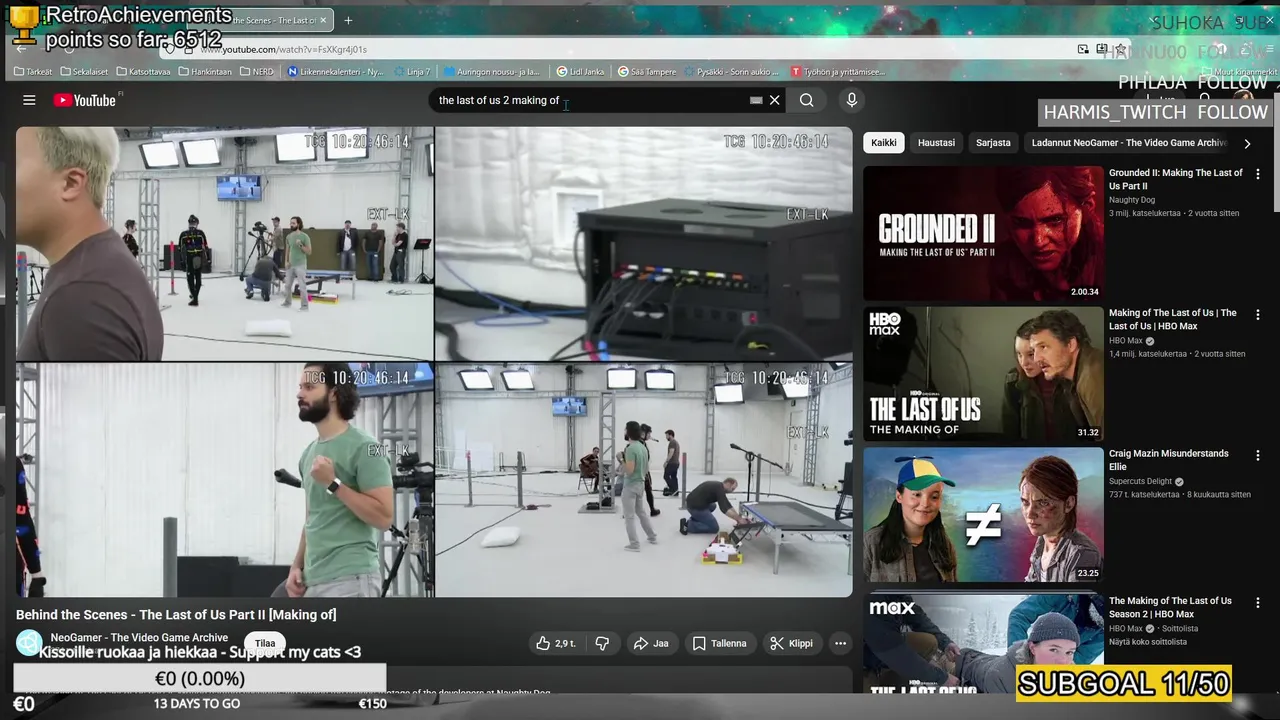Open more actions (three dots) under the video
This screenshot has width=1280, height=720.
point(841,643)
